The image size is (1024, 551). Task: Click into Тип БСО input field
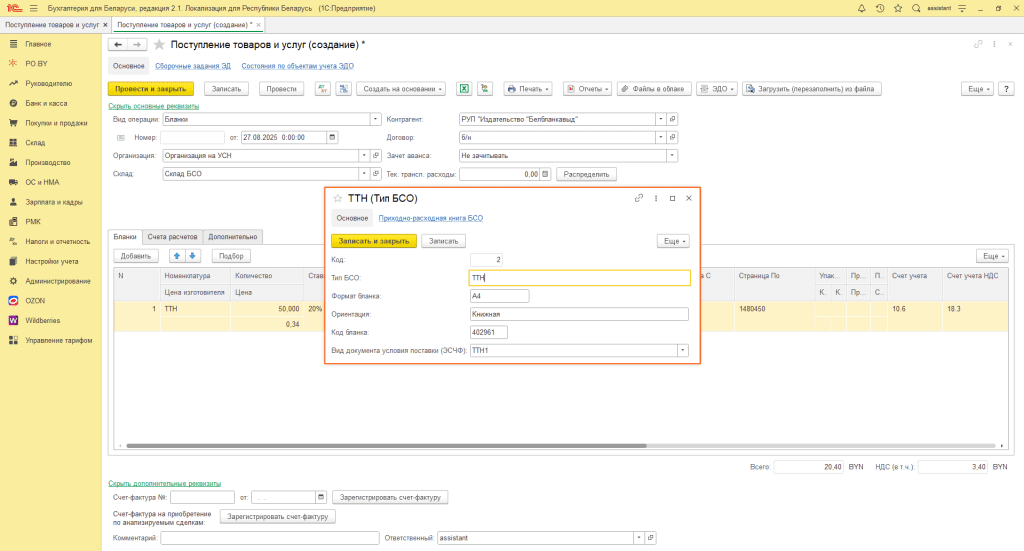(x=579, y=277)
